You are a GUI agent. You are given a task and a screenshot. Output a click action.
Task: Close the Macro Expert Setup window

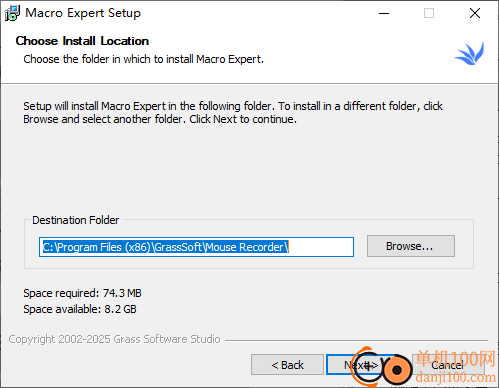click(x=475, y=13)
